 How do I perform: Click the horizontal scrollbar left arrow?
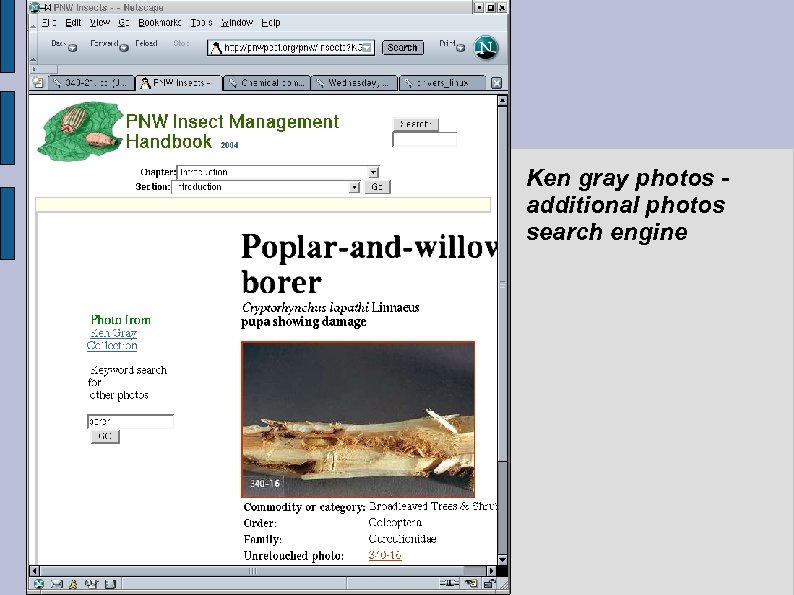pyautogui.click(x=34, y=571)
